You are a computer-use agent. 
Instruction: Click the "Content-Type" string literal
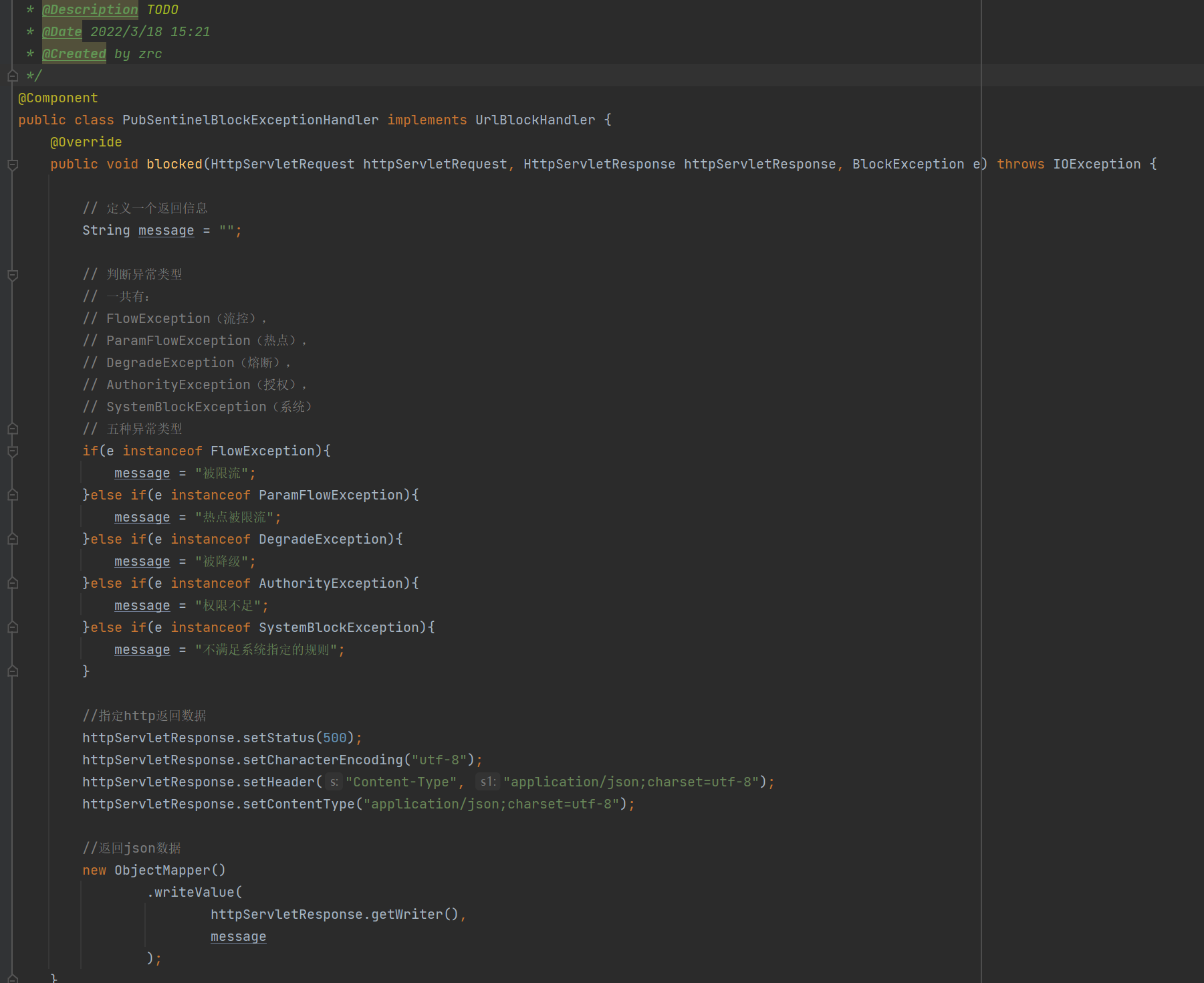tap(401, 782)
